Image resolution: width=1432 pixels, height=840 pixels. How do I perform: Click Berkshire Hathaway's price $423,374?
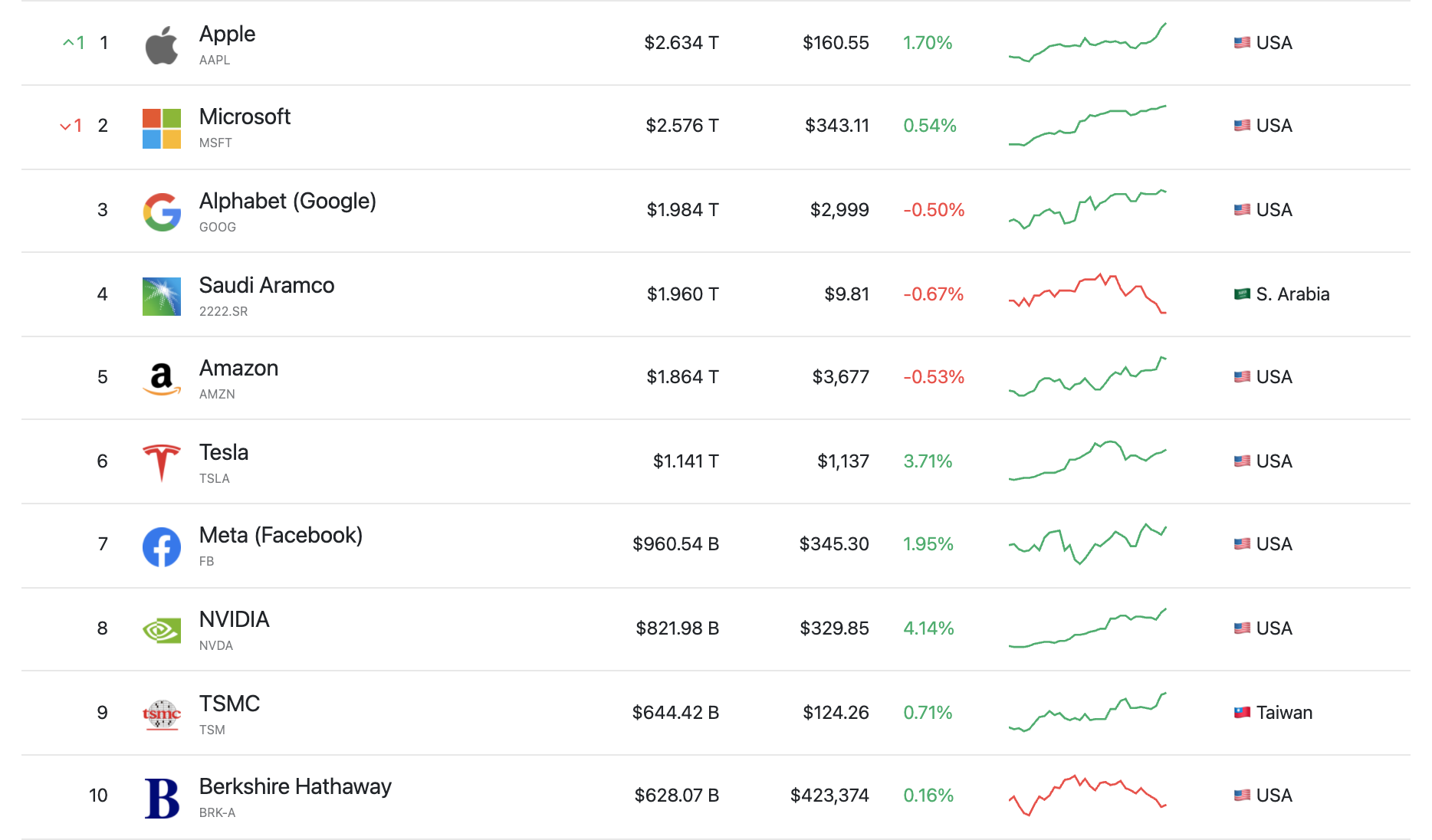(x=829, y=796)
